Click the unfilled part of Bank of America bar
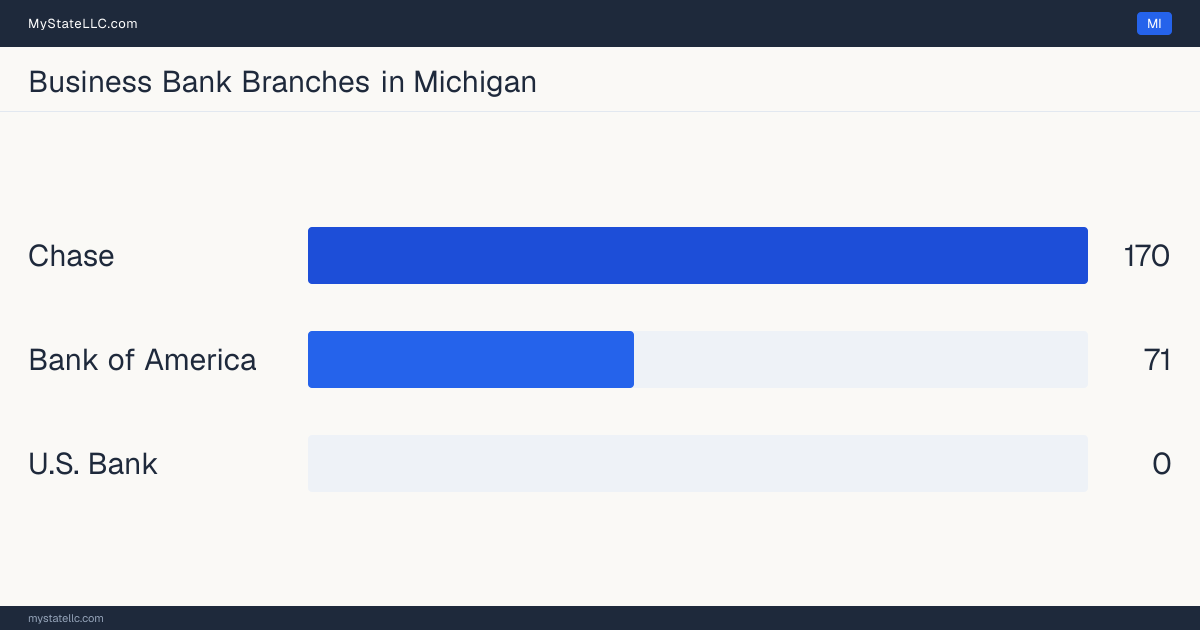 pyautogui.click(x=861, y=359)
